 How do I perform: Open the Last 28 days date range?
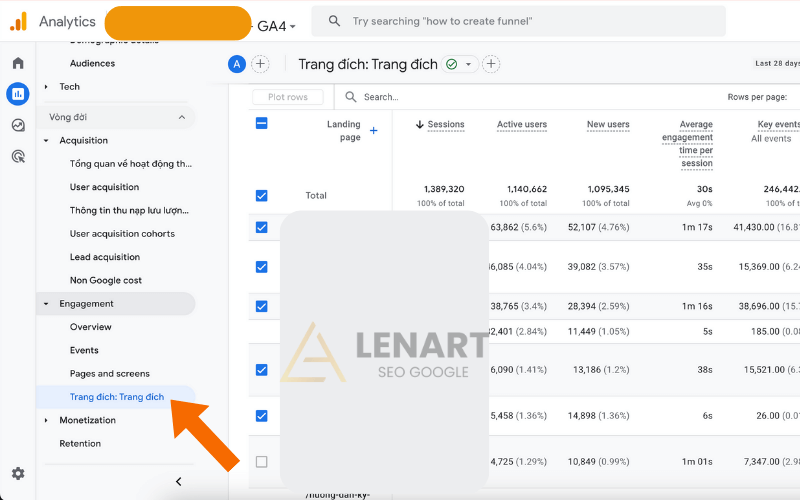point(777,63)
